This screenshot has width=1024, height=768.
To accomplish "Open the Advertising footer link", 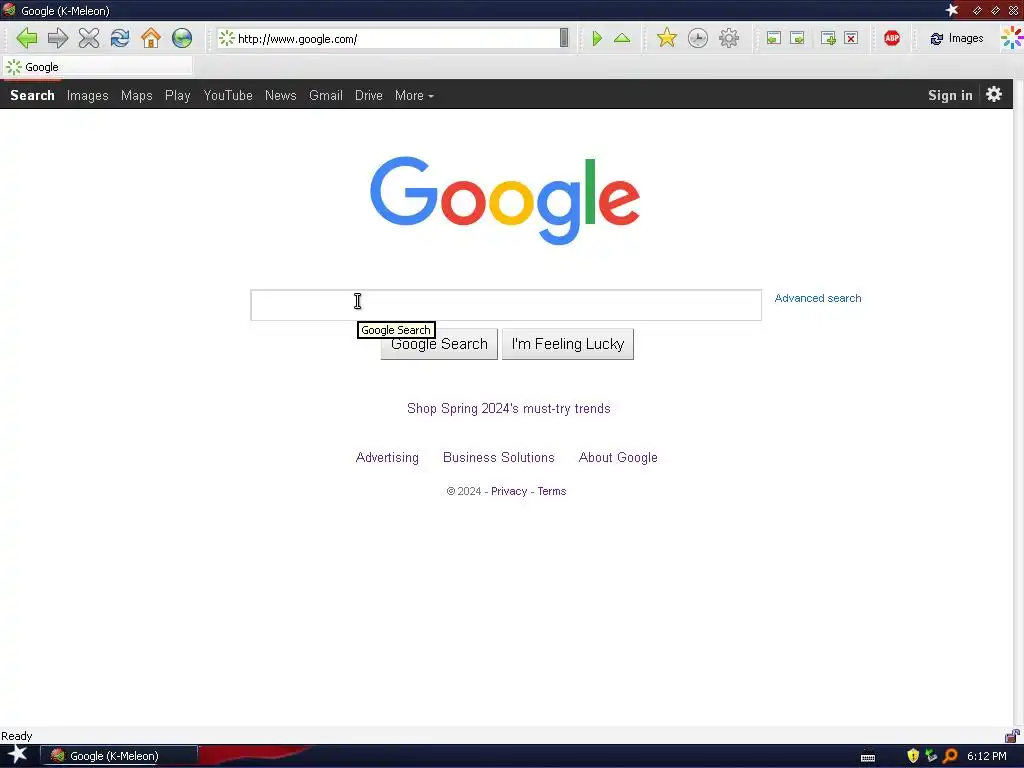I will tap(387, 457).
